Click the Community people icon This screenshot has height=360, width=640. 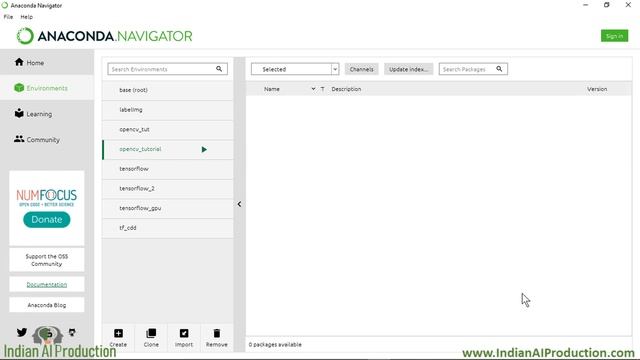coord(19,139)
